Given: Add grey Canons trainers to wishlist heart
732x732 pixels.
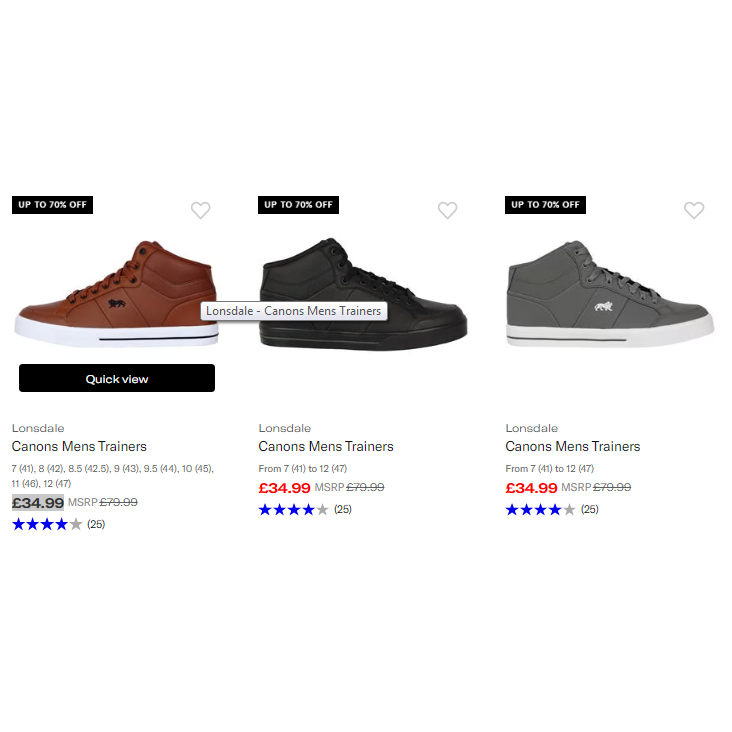Looking at the screenshot, I should coord(694,210).
